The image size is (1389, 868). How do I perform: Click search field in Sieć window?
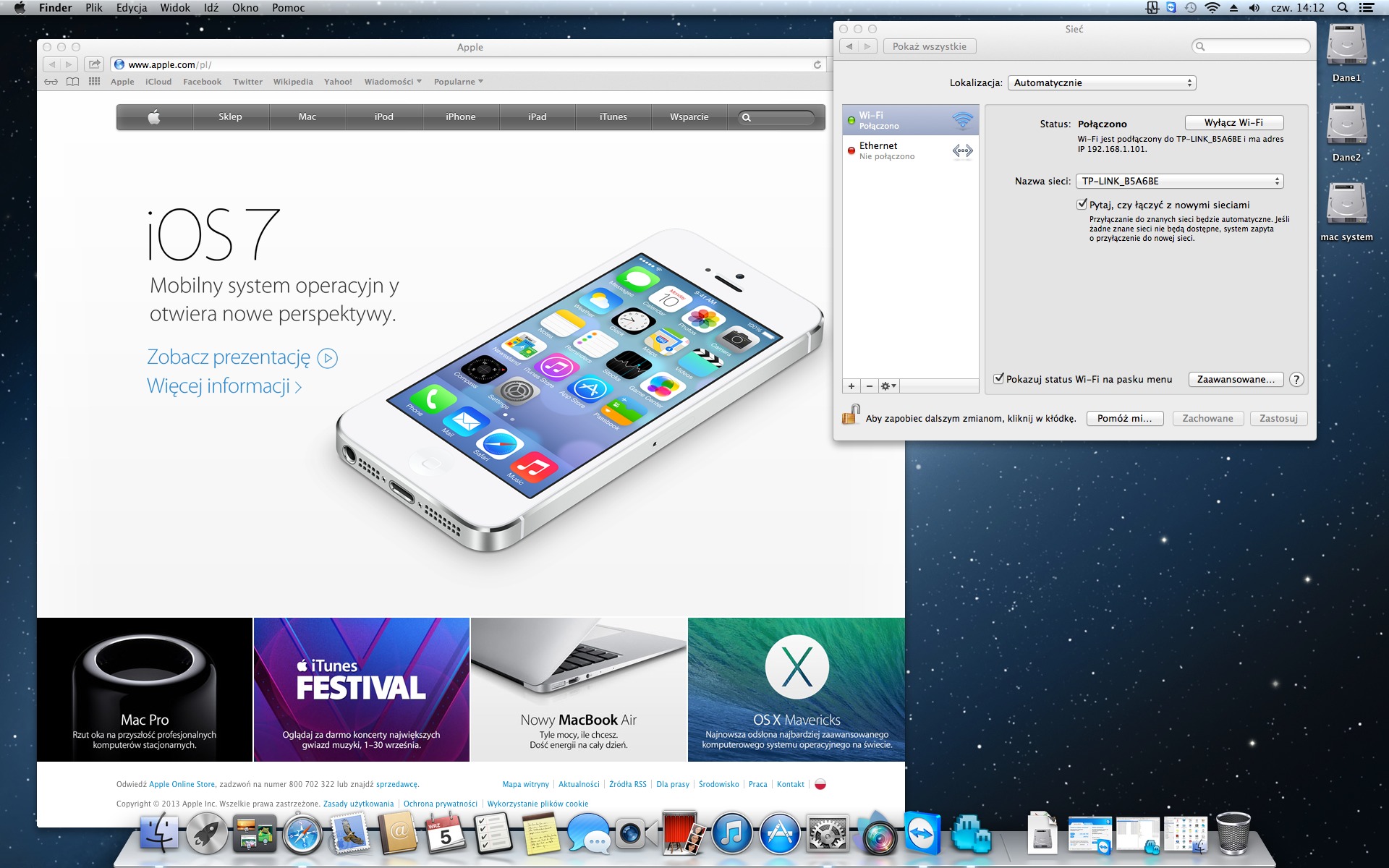(x=1251, y=46)
